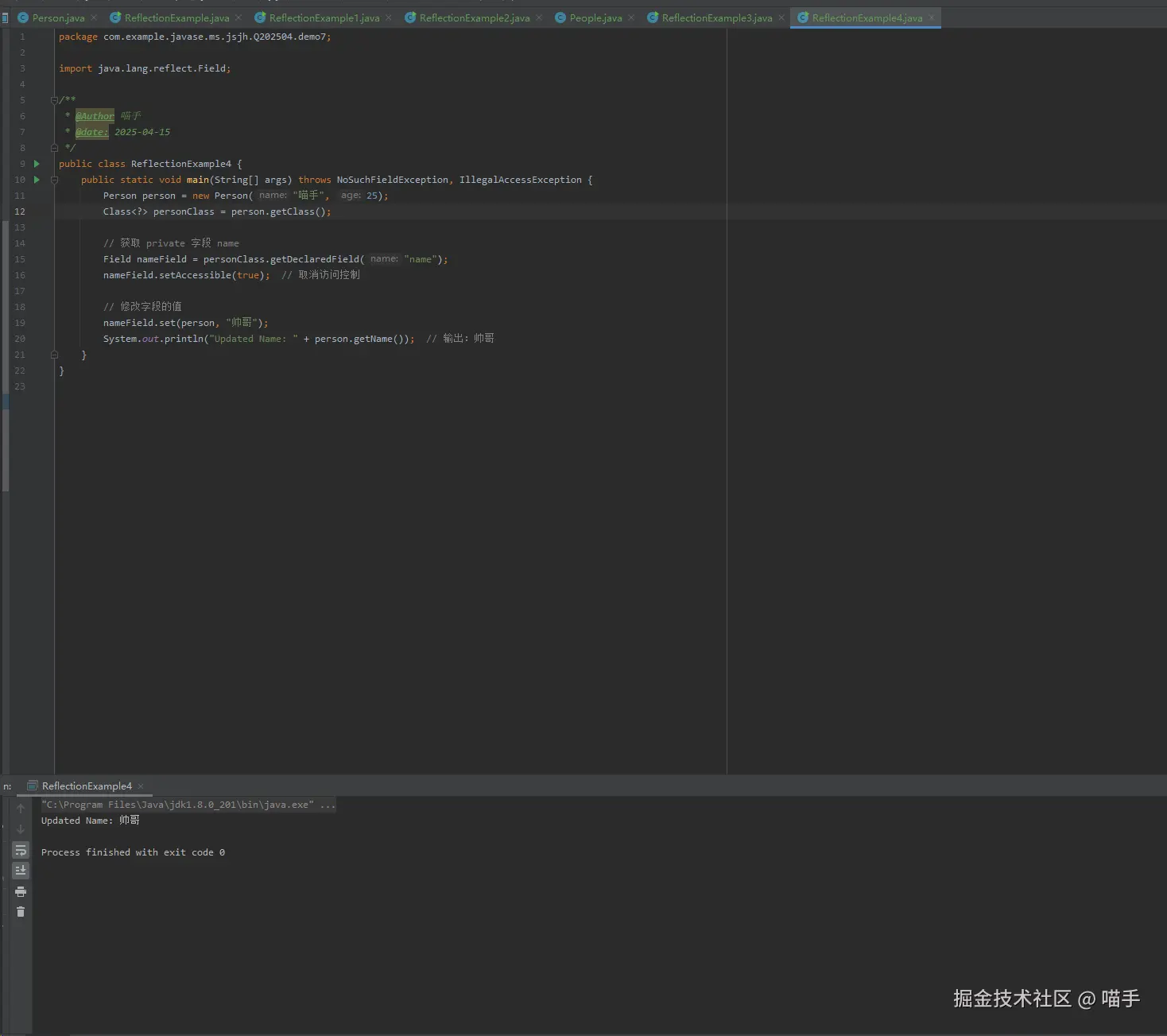This screenshot has width=1167, height=1036.
Task: Click NoSuchFieldException in throws clause
Action: tap(392, 180)
